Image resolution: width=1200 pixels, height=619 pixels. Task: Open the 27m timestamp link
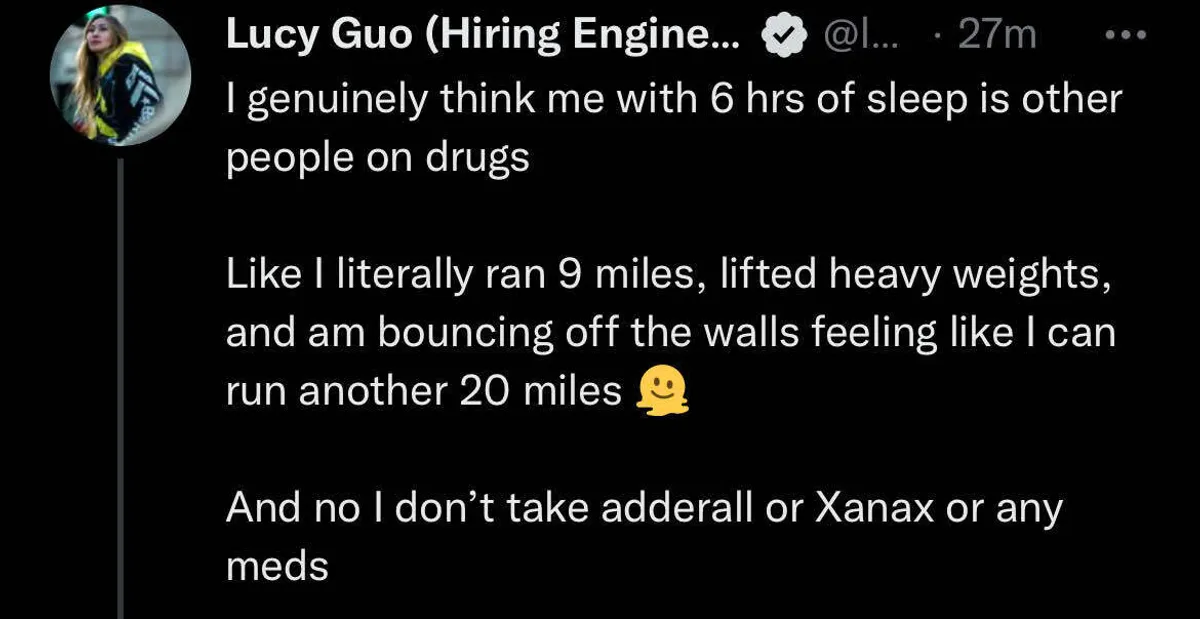click(x=996, y=37)
